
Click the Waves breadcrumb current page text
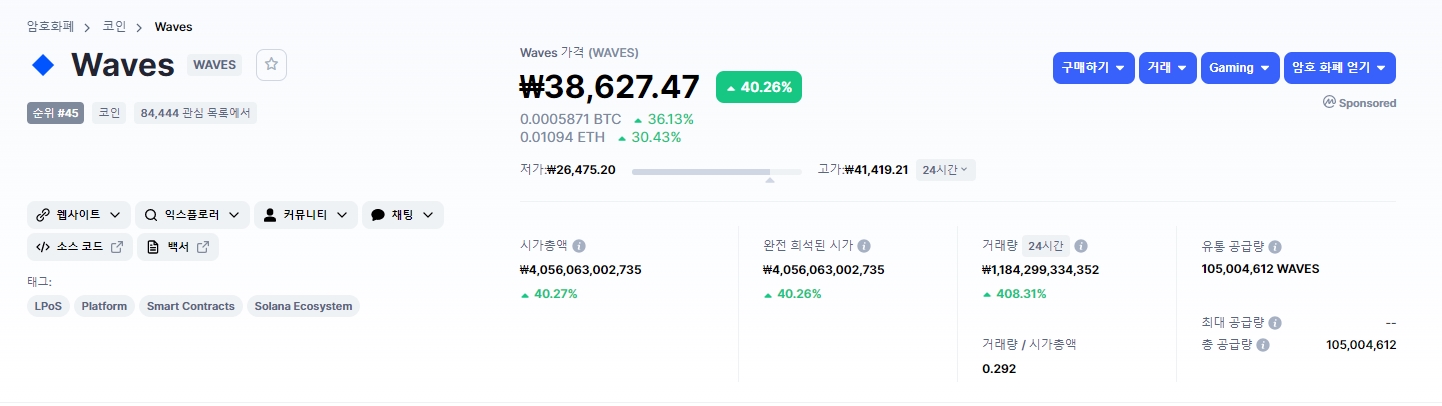[x=174, y=27]
